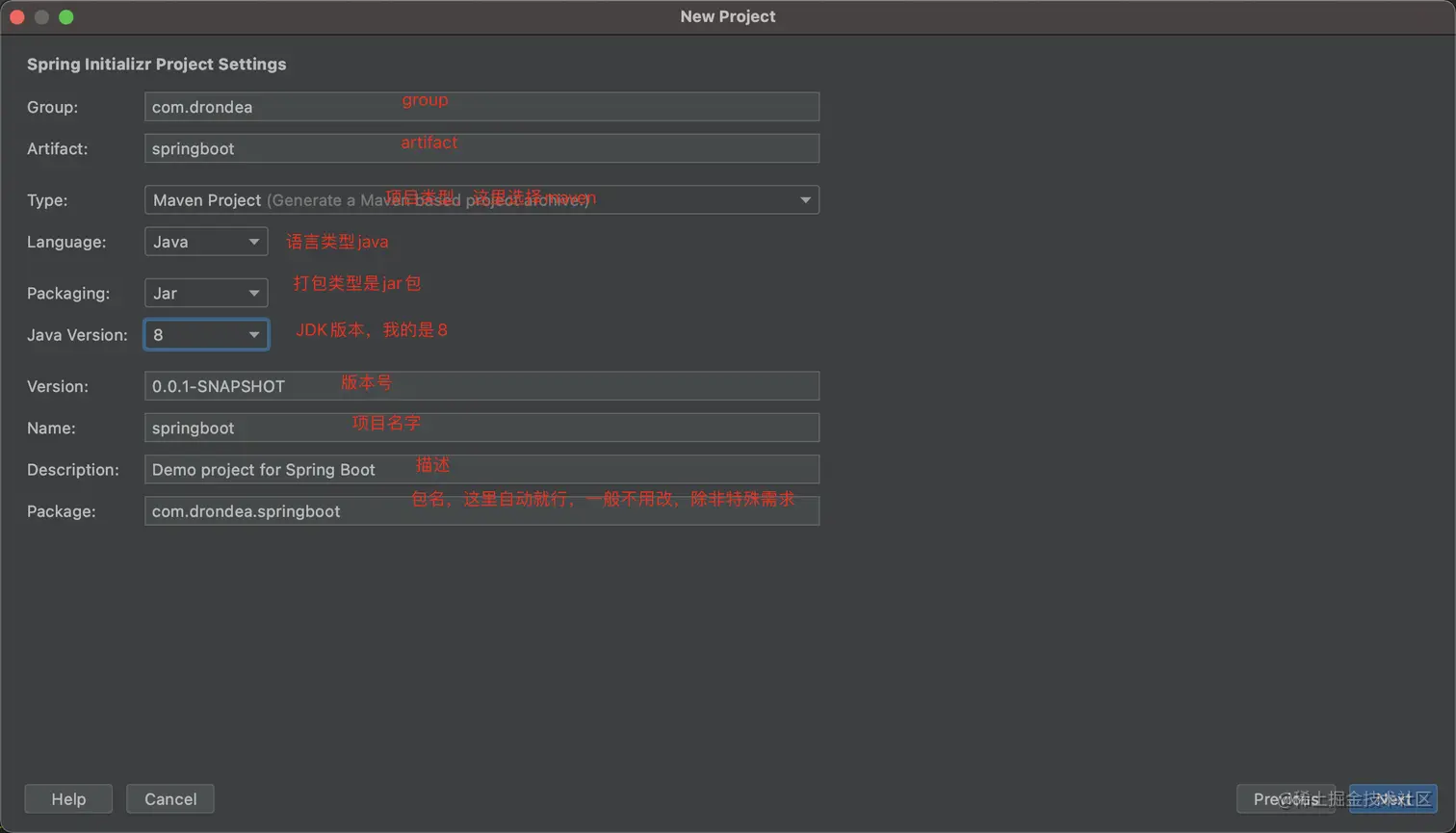Screen dimensions: 1456x833
Task: Close the New Project window
Action: [17, 17]
